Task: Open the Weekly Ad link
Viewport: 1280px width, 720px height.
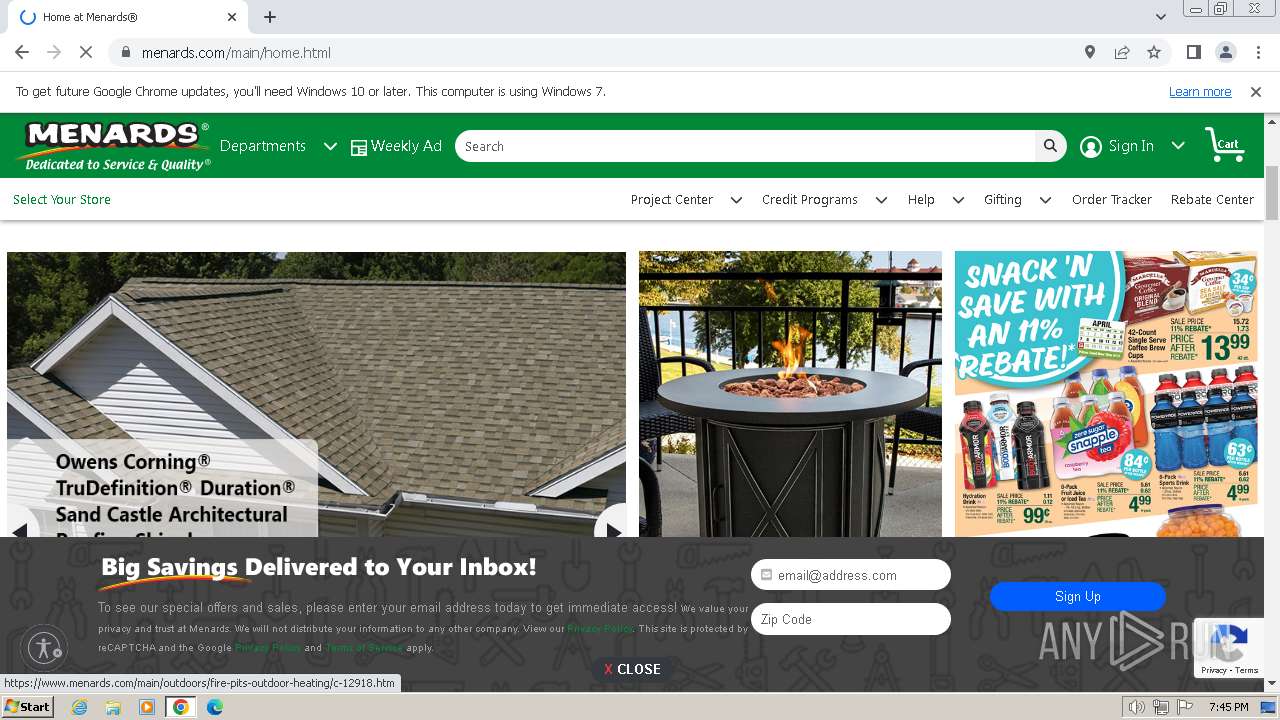Action: click(x=406, y=146)
